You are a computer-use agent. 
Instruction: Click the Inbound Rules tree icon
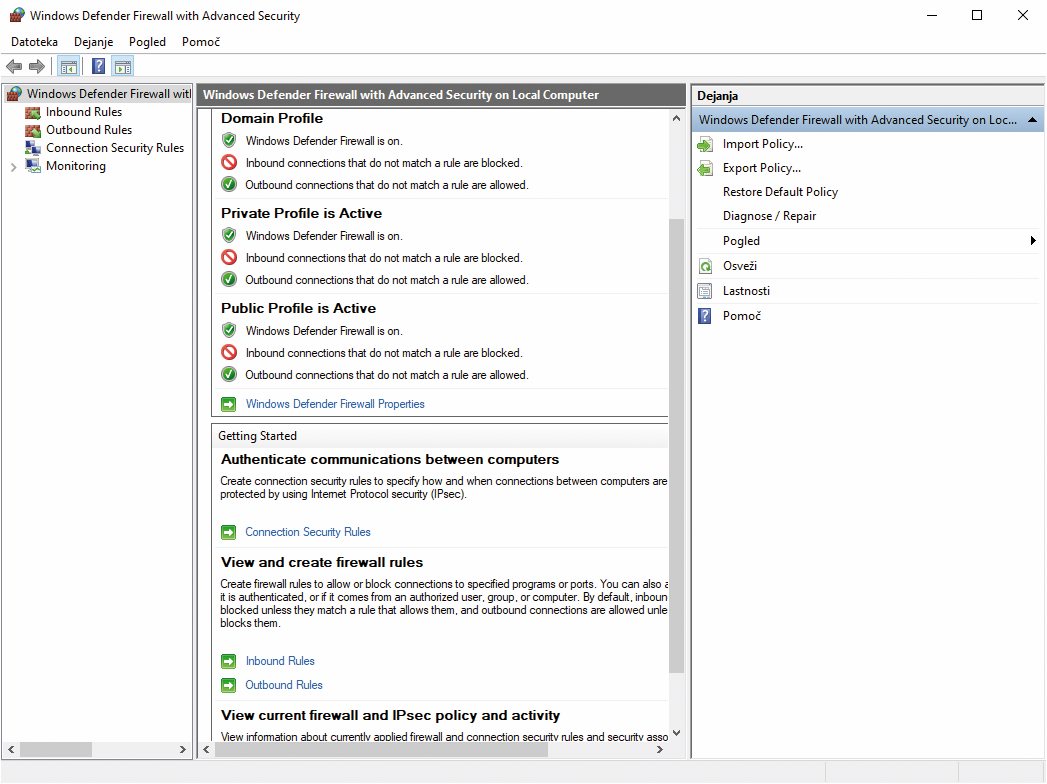pos(33,112)
